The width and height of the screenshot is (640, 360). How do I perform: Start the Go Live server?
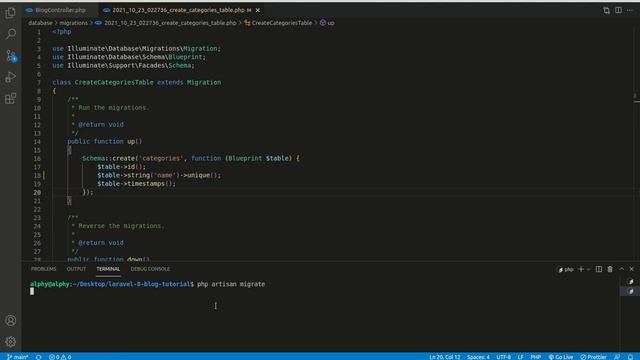[561, 357]
